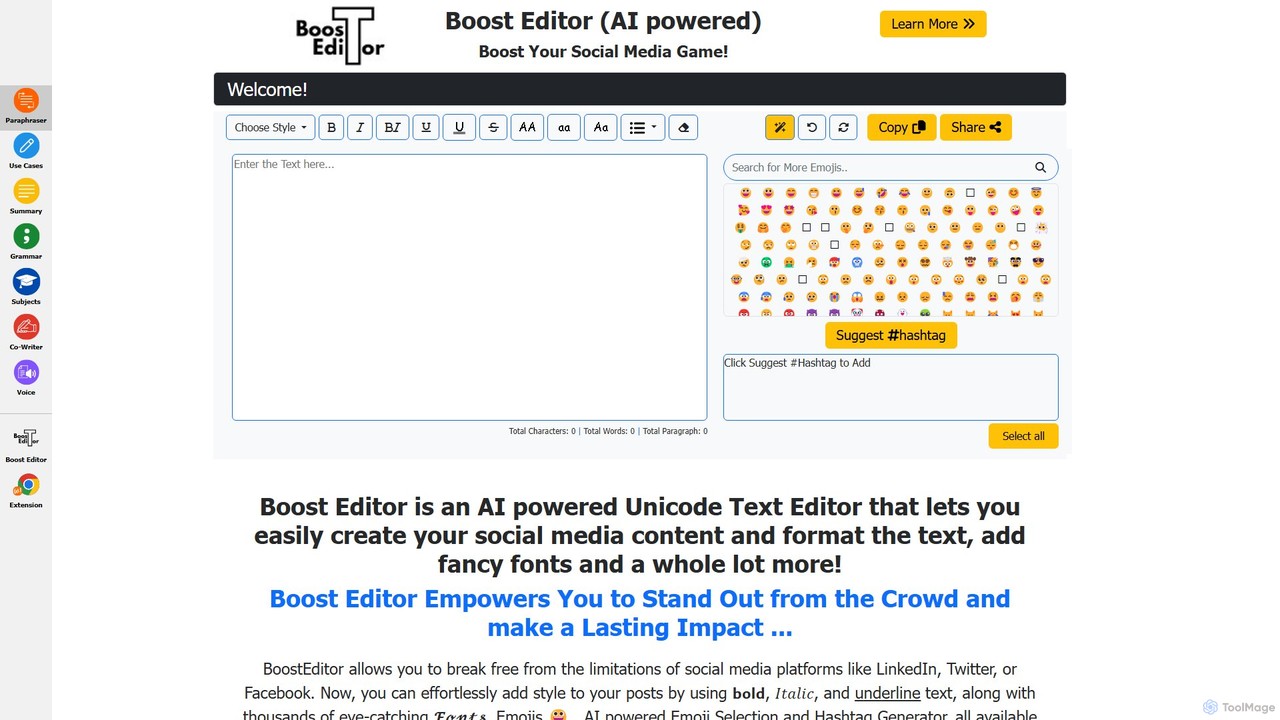This screenshot has width=1280, height=720.
Task: Convert text to lowercase with aa
Action: pos(564,127)
